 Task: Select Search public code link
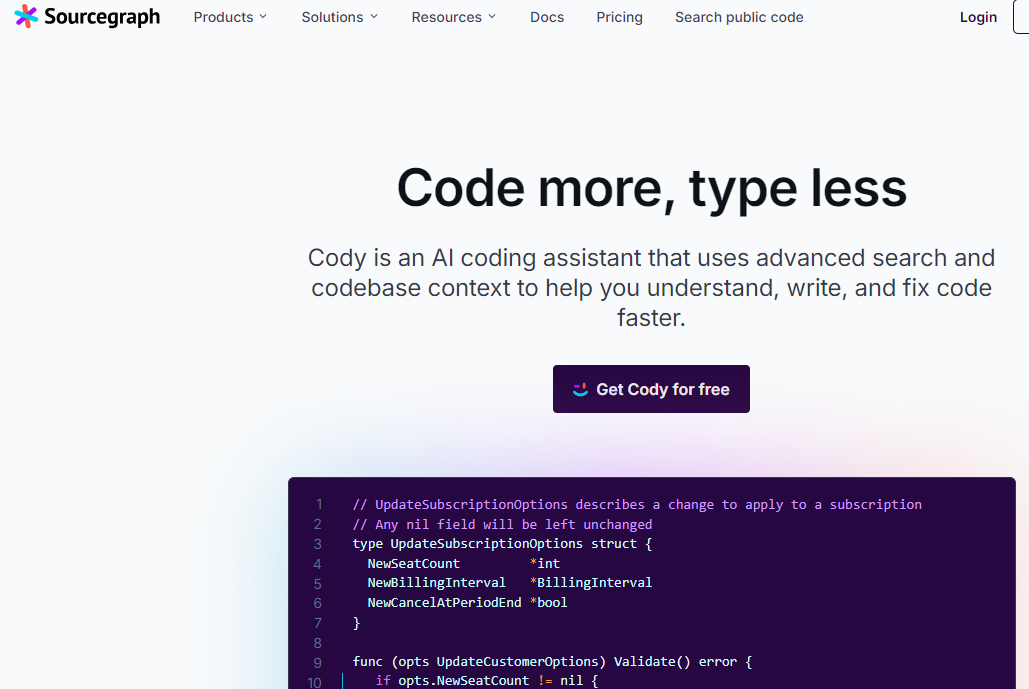(x=739, y=17)
